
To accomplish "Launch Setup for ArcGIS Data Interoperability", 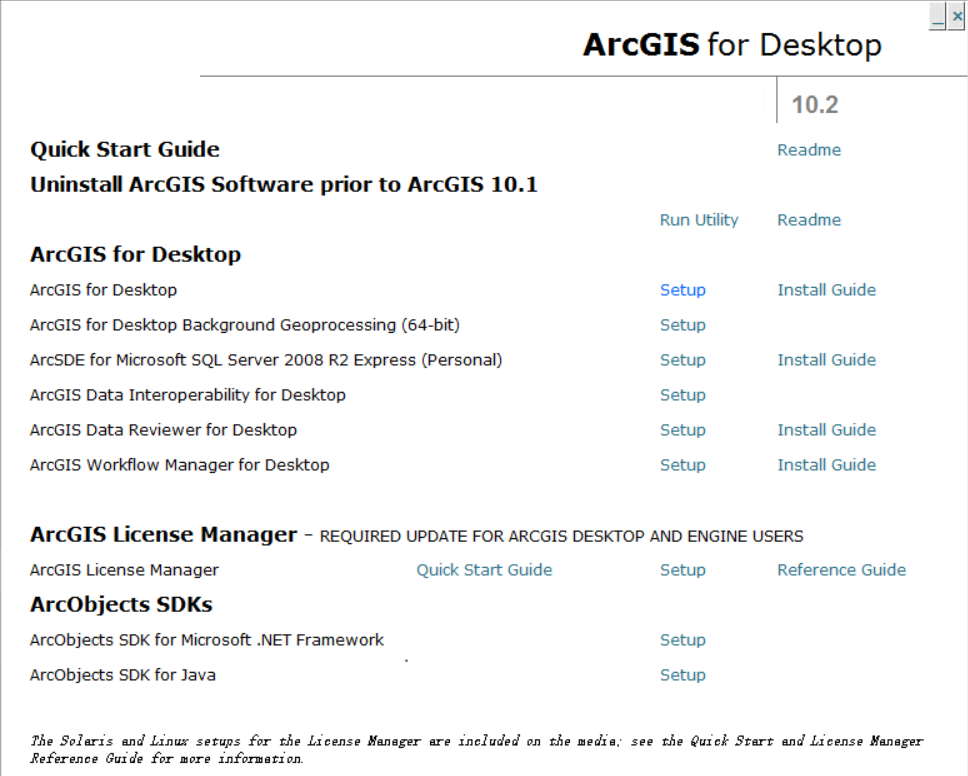I will point(683,395).
